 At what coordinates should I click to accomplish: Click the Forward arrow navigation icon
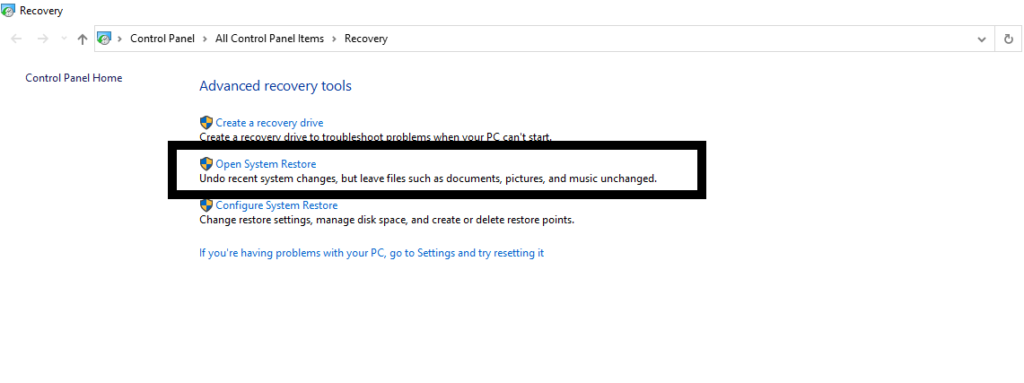(x=42, y=39)
